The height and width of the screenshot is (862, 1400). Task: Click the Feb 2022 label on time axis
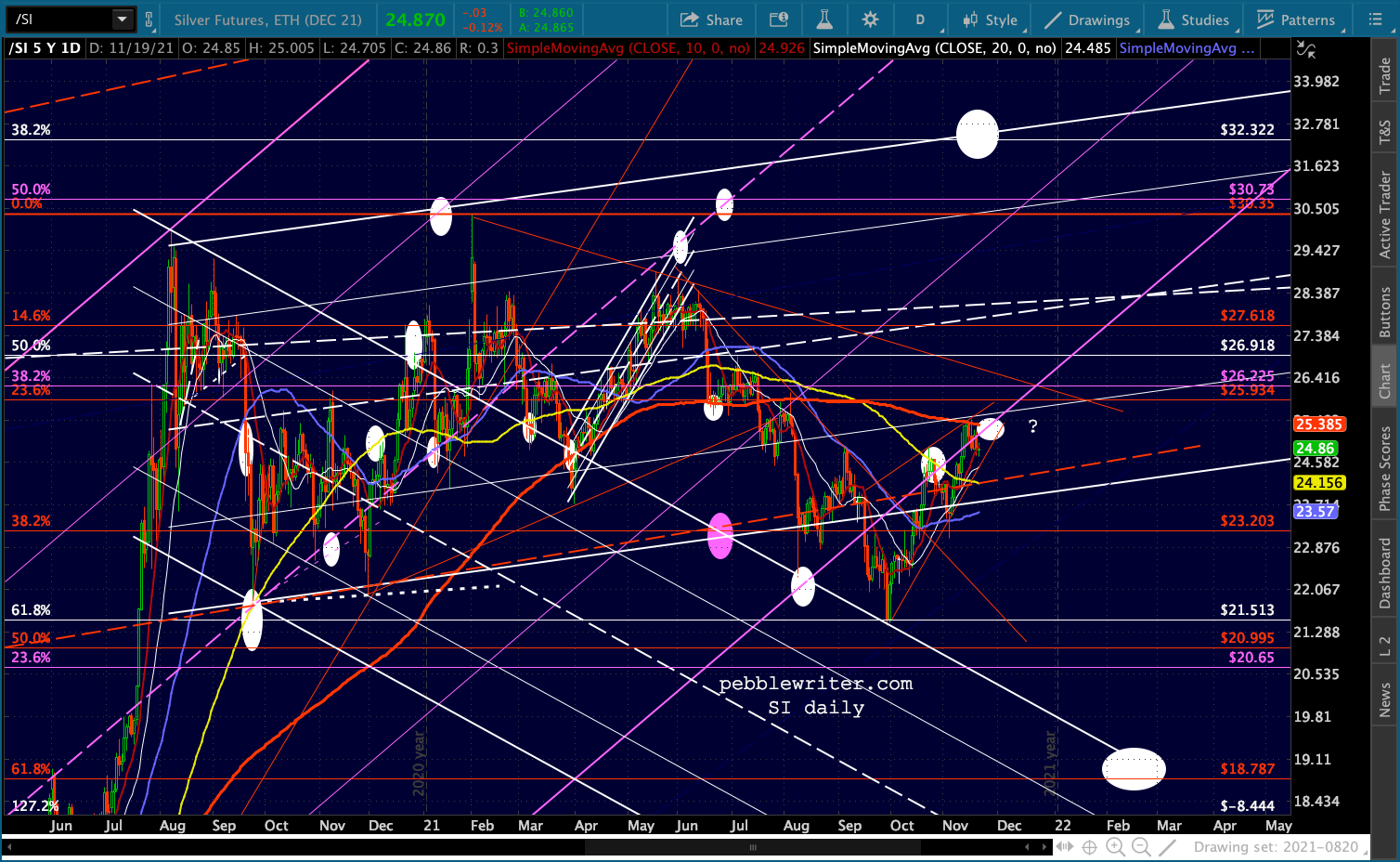tap(1118, 826)
